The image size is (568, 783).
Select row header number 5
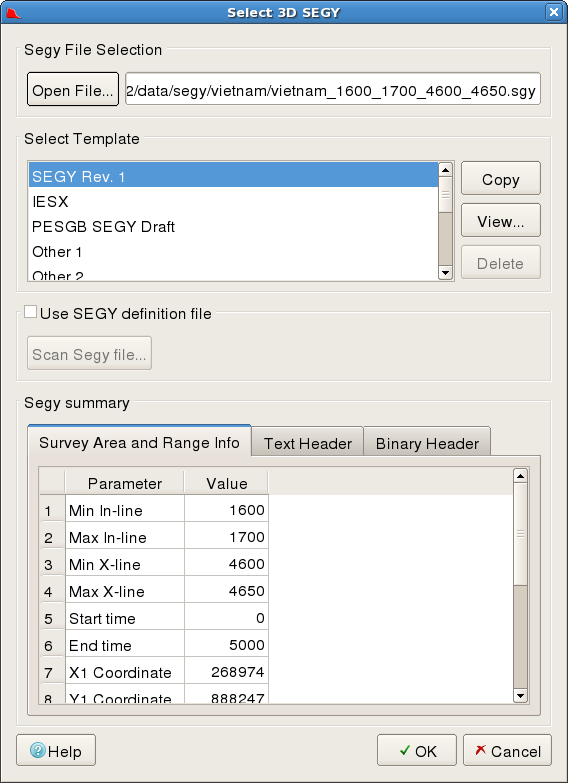click(x=52, y=618)
